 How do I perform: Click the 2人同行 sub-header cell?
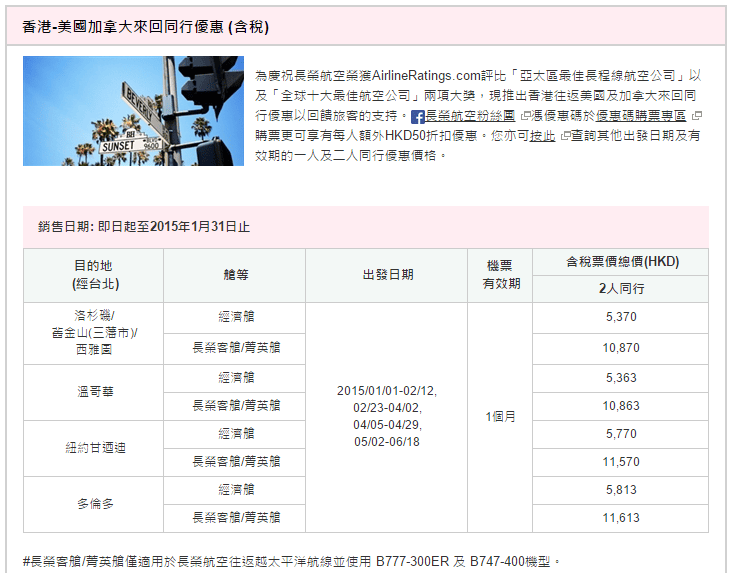point(620,289)
